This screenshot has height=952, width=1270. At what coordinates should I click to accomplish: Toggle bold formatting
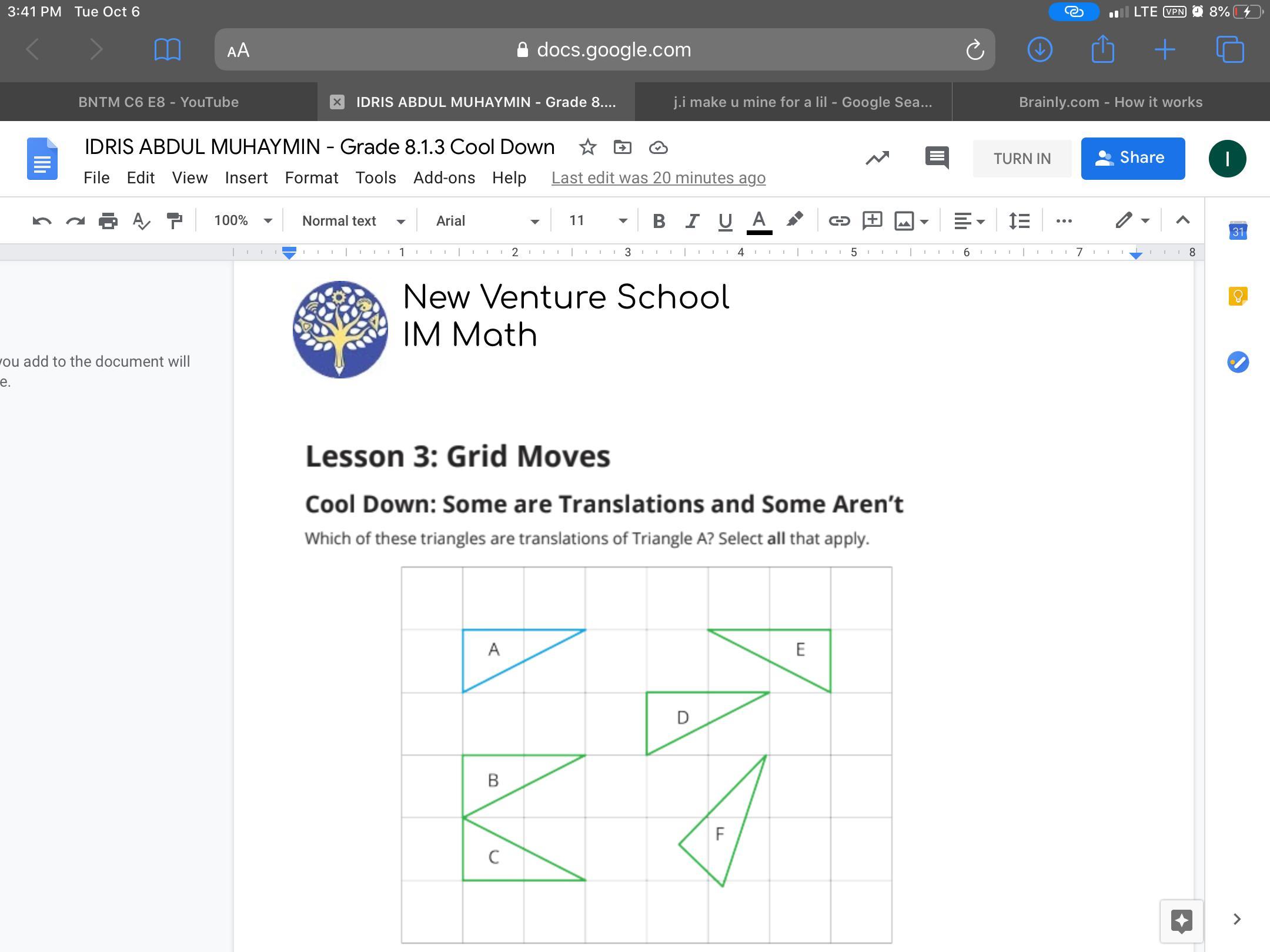[659, 221]
